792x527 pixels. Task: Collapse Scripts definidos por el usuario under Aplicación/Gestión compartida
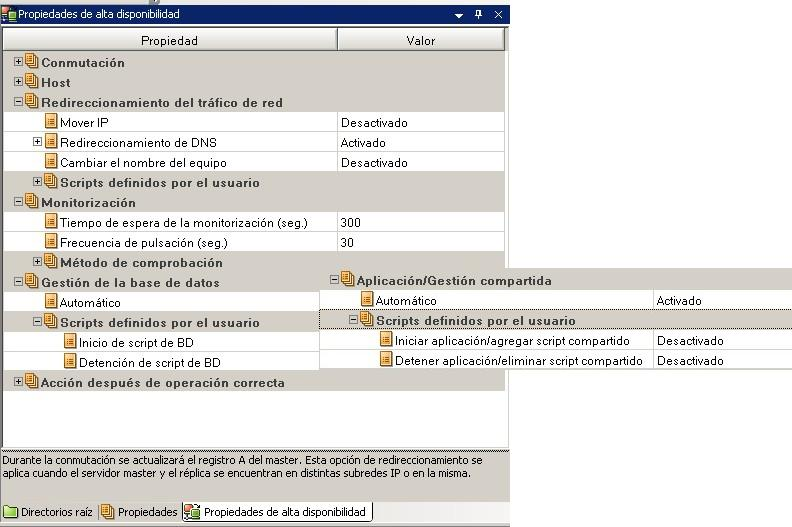point(353,319)
